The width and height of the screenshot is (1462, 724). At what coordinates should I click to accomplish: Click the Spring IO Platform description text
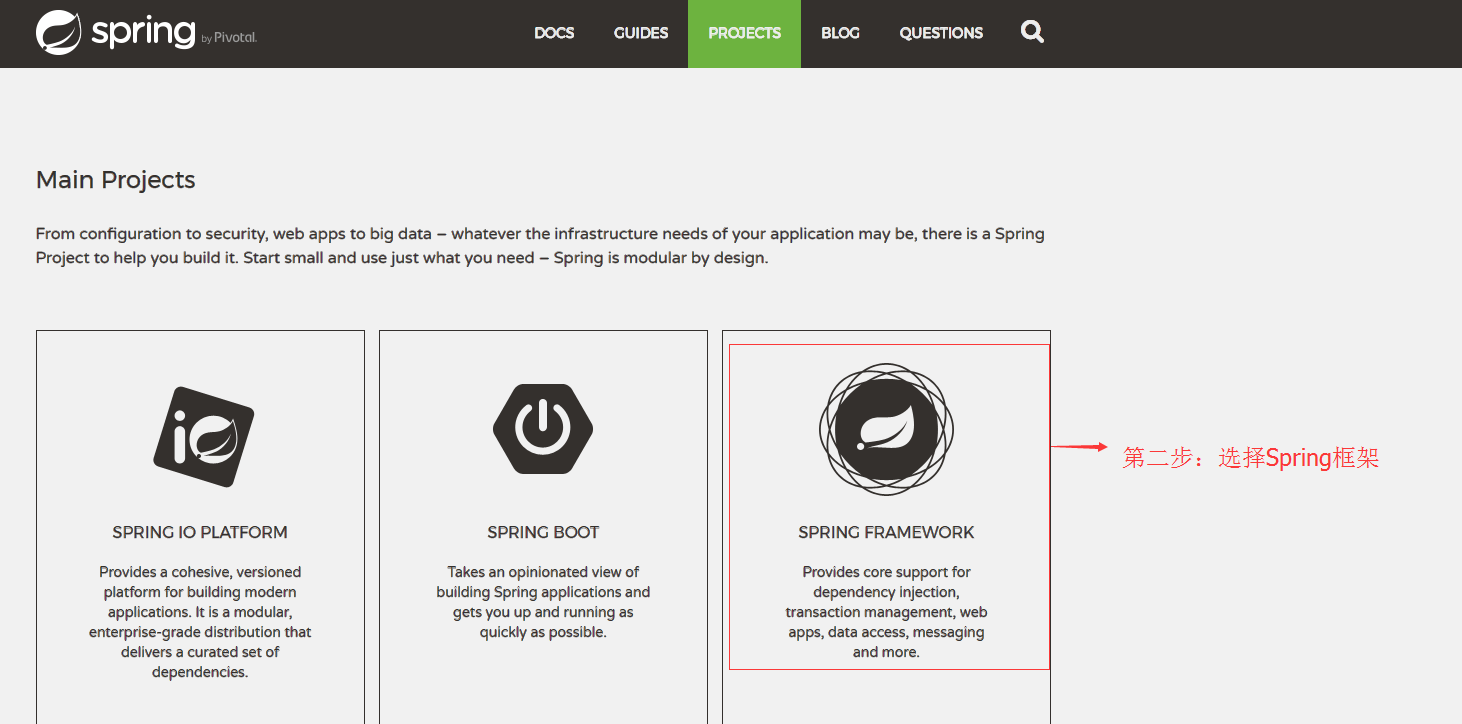pos(200,622)
